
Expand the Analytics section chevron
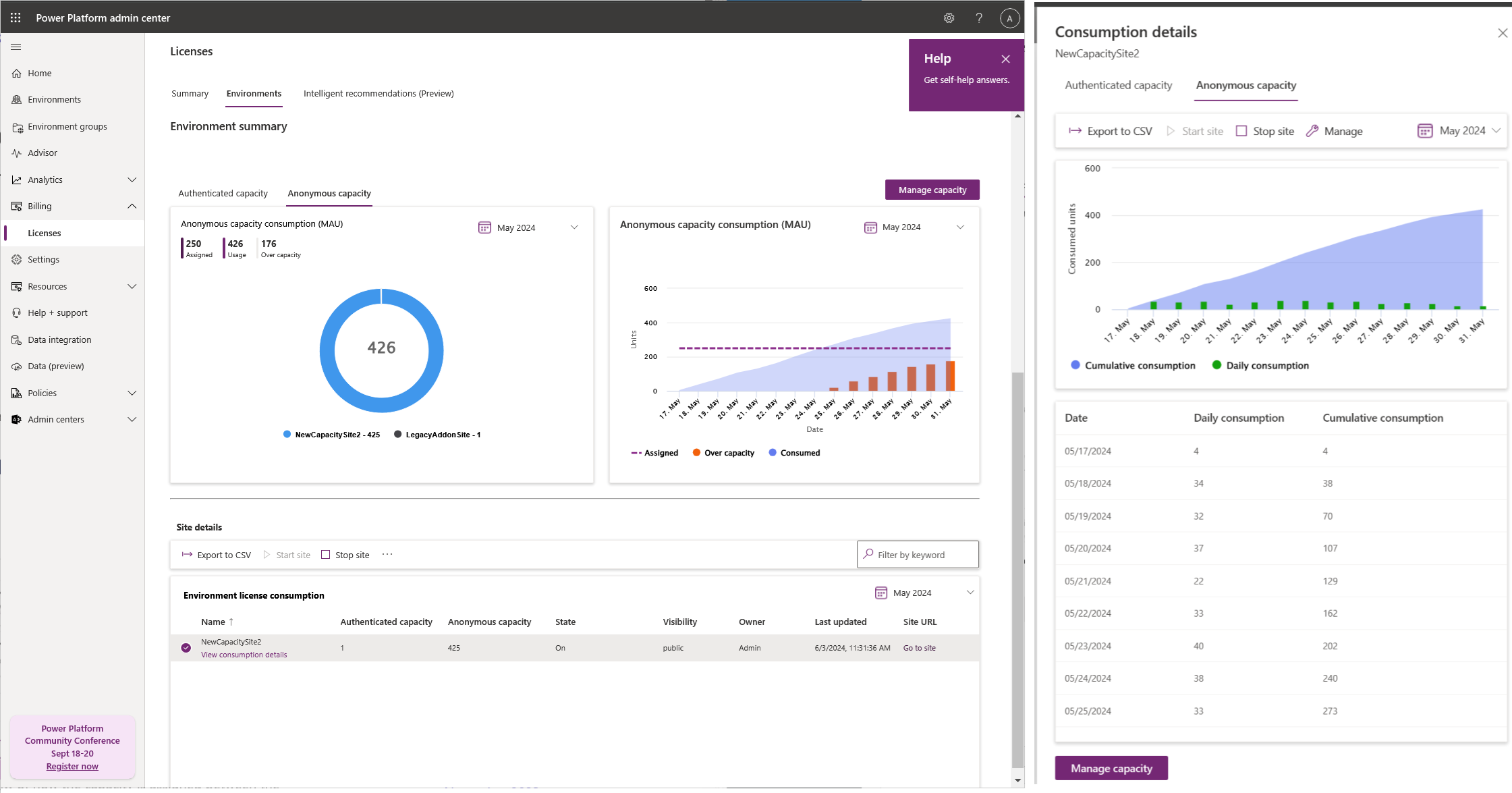point(132,180)
